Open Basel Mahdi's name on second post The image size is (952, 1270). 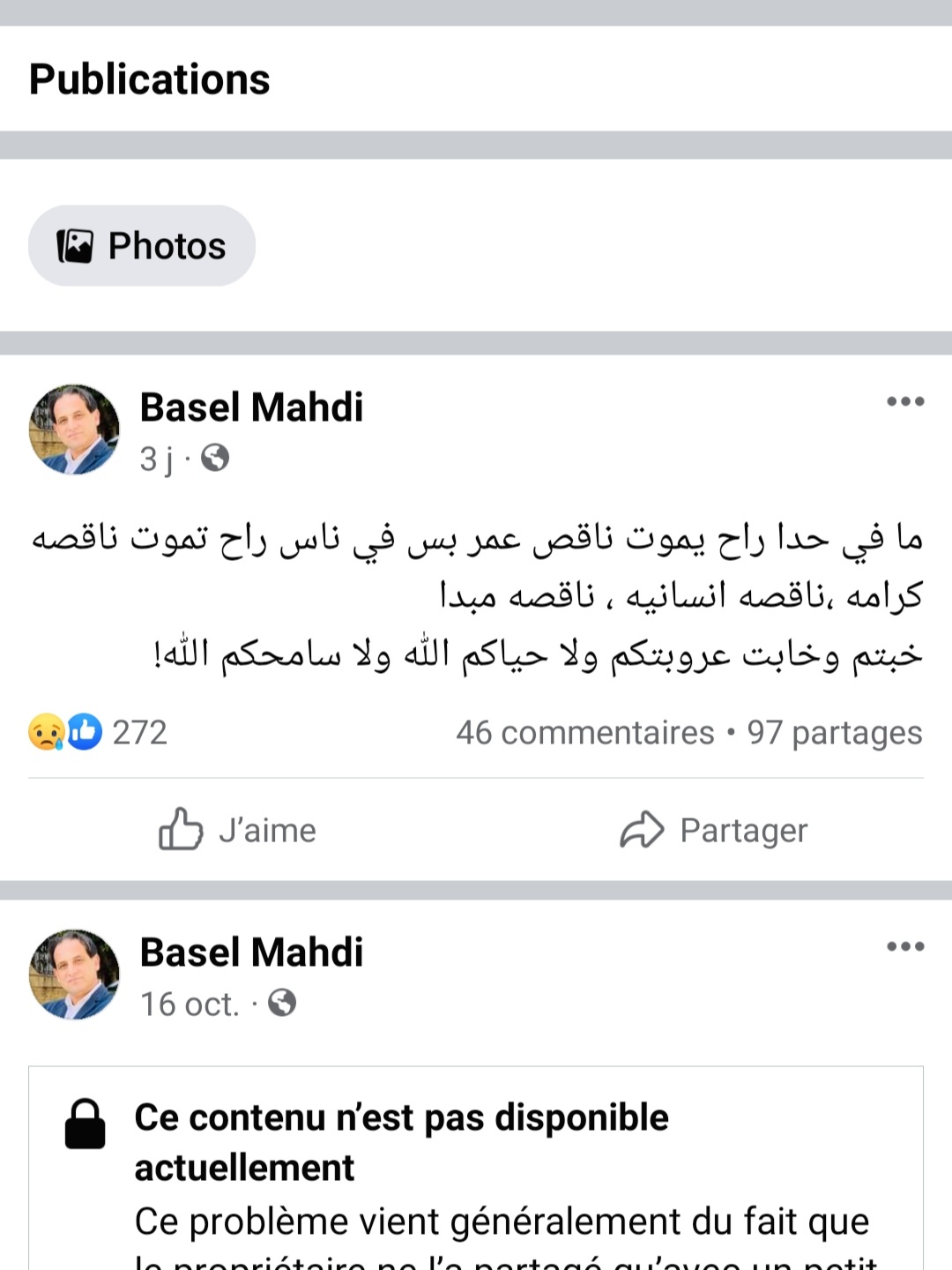251,952
